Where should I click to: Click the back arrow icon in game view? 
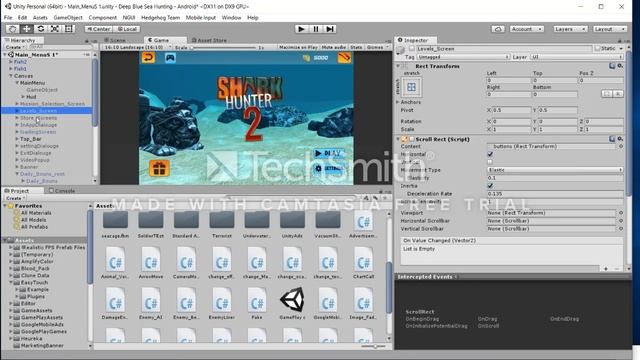click(x=149, y=58)
